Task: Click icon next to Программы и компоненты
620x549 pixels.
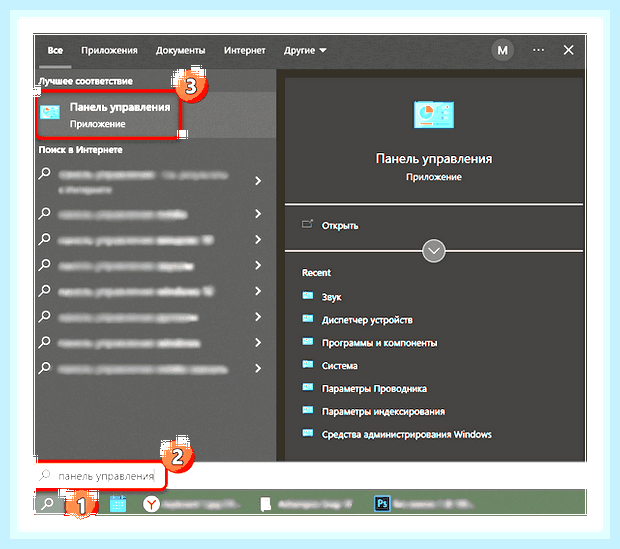Action: (x=308, y=341)
